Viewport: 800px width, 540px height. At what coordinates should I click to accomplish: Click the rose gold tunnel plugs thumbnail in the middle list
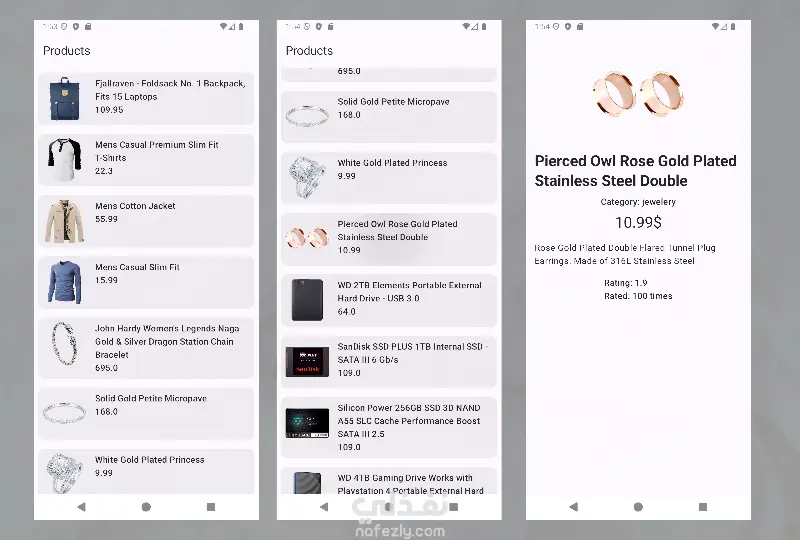tap(308, 238)
